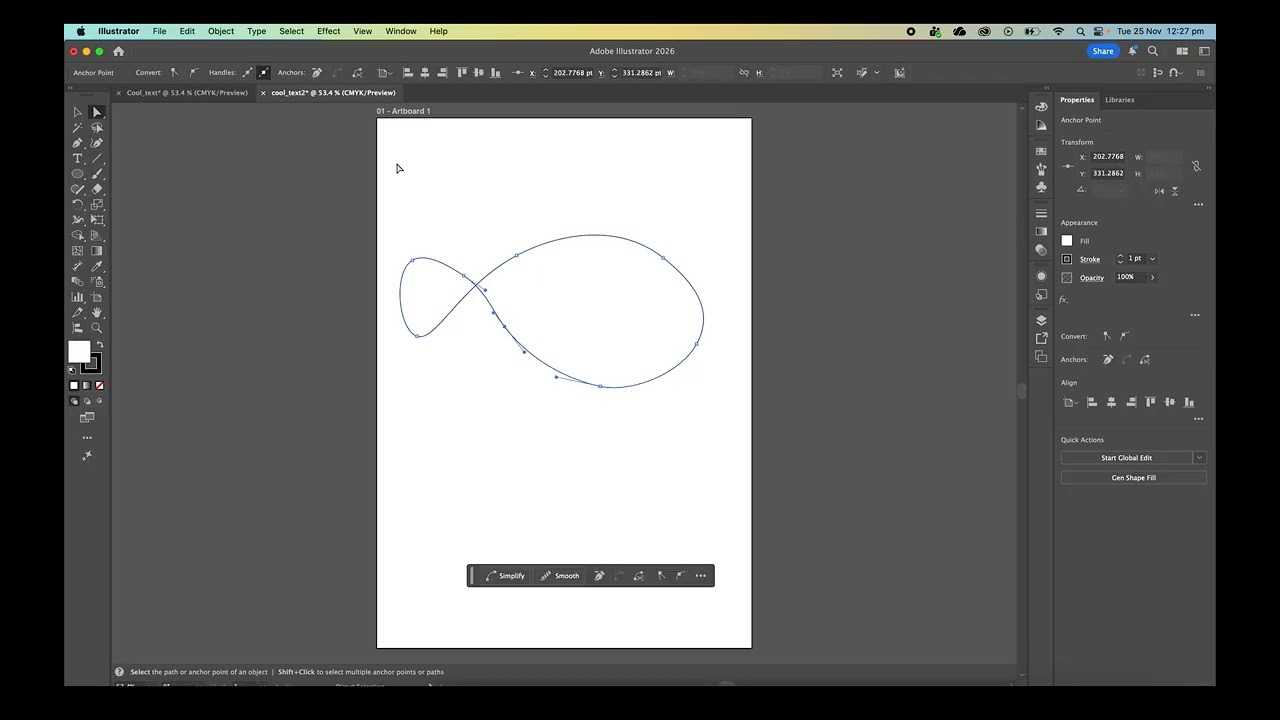
Task: Open the Object menu
Action: (221, 31)
